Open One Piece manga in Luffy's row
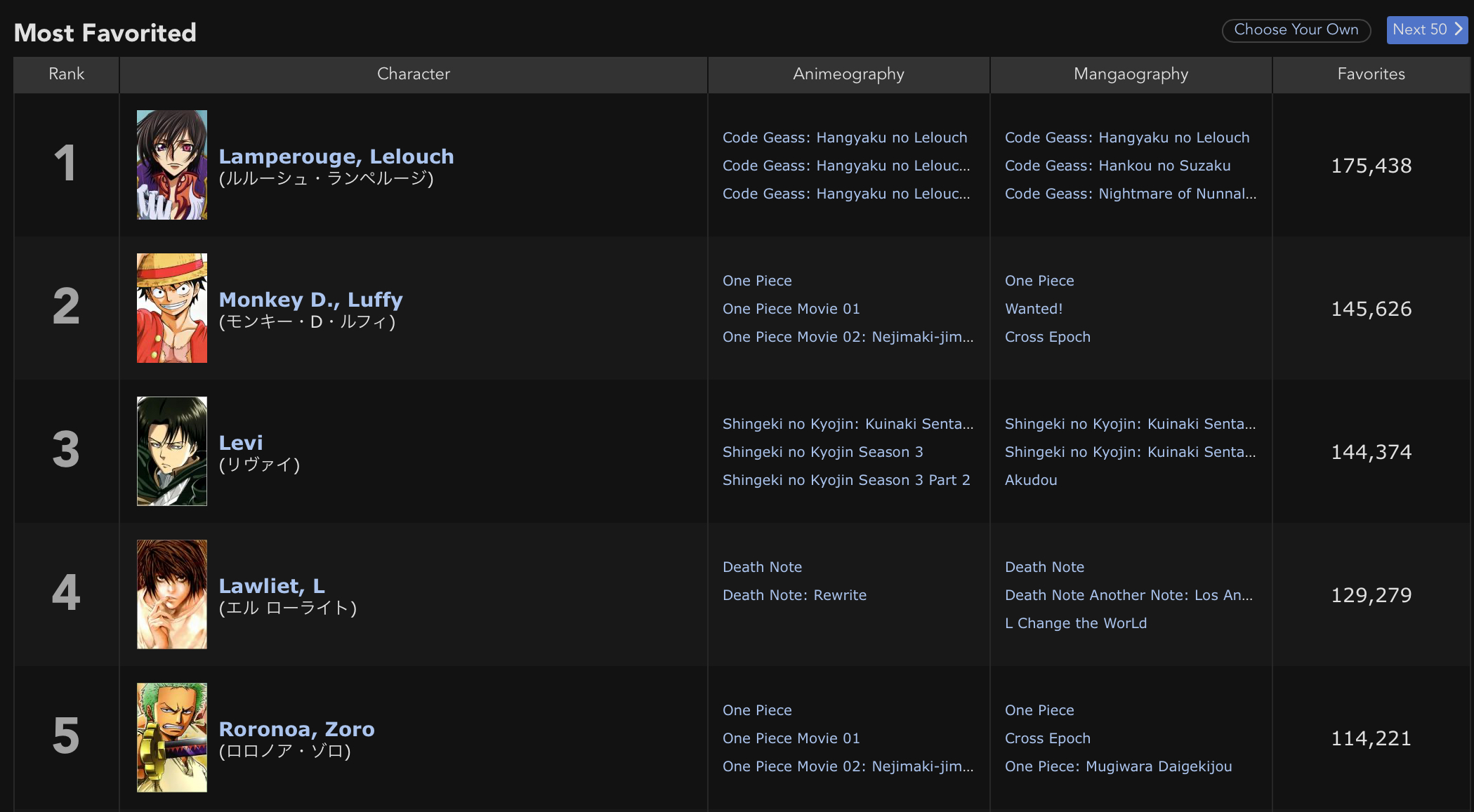Viewport: 1474px width, 812px height. pyautogui.click(x=1039, y=281)
